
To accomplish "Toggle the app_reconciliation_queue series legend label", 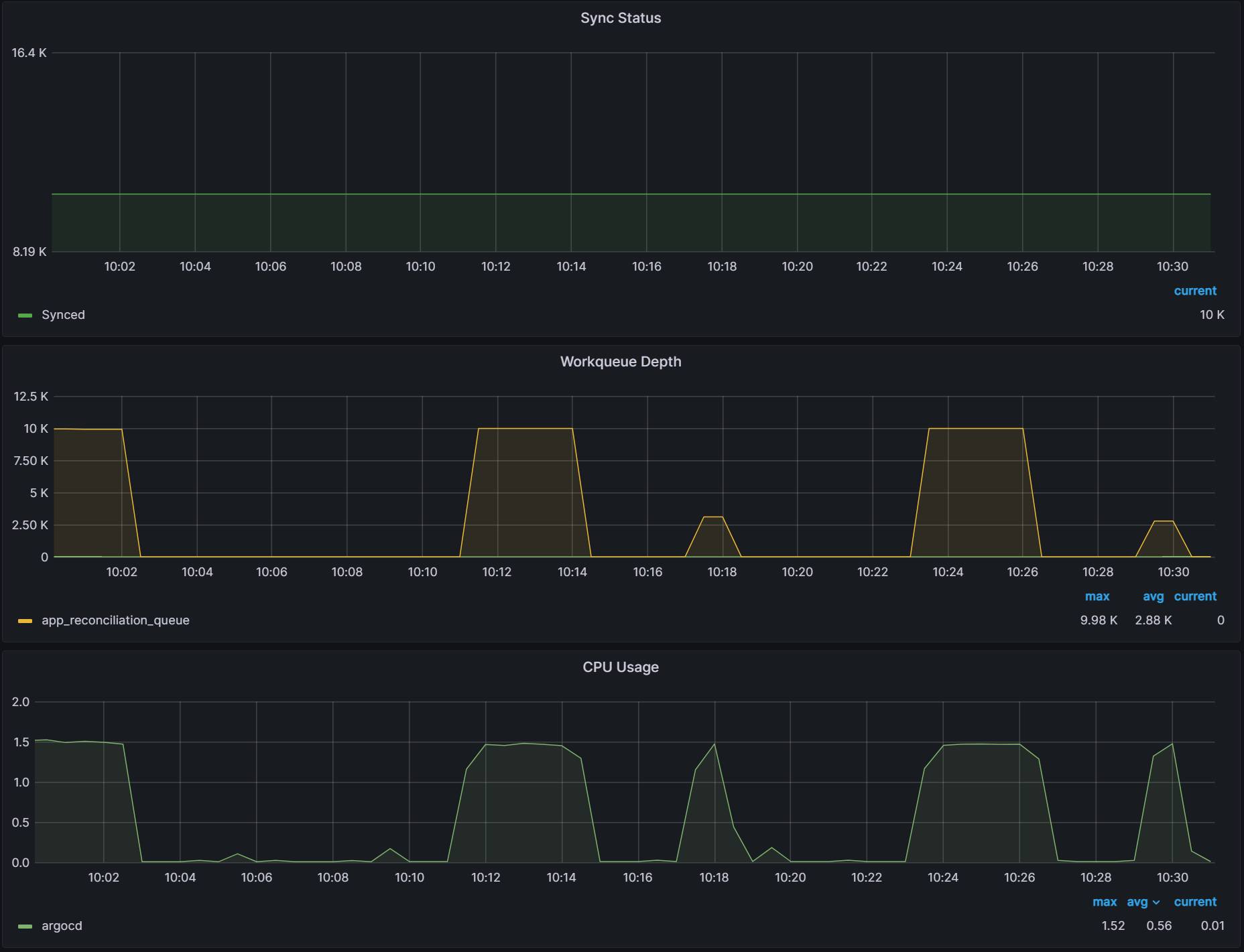I will pos(115,620).
